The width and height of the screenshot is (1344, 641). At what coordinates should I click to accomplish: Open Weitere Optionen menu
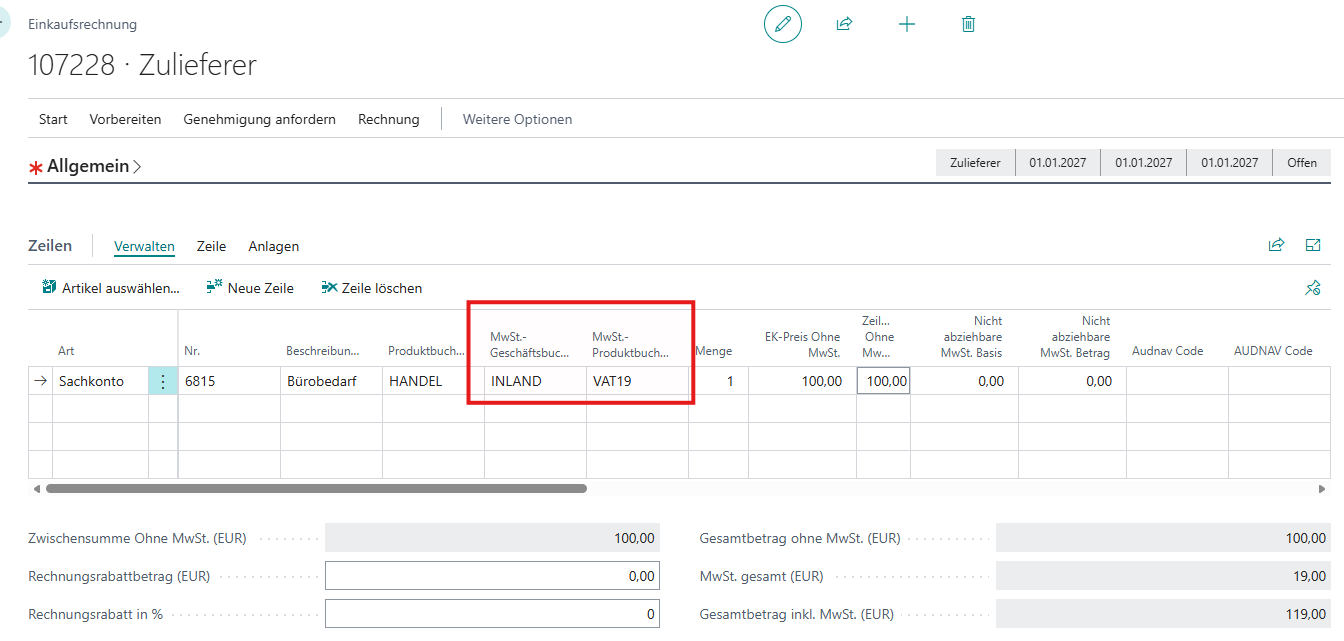(x=517, y=119)
